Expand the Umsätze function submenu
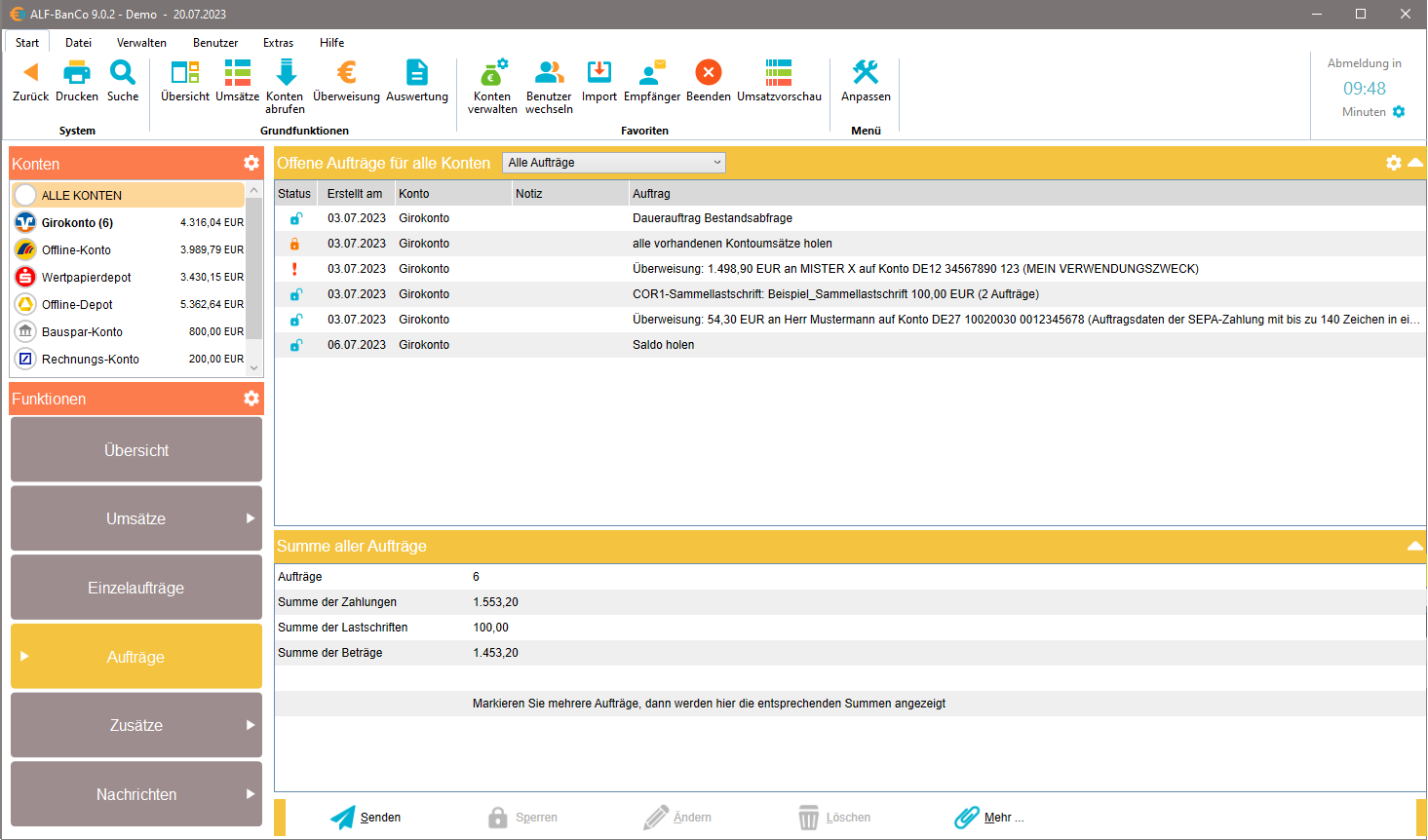 (251, 518)
